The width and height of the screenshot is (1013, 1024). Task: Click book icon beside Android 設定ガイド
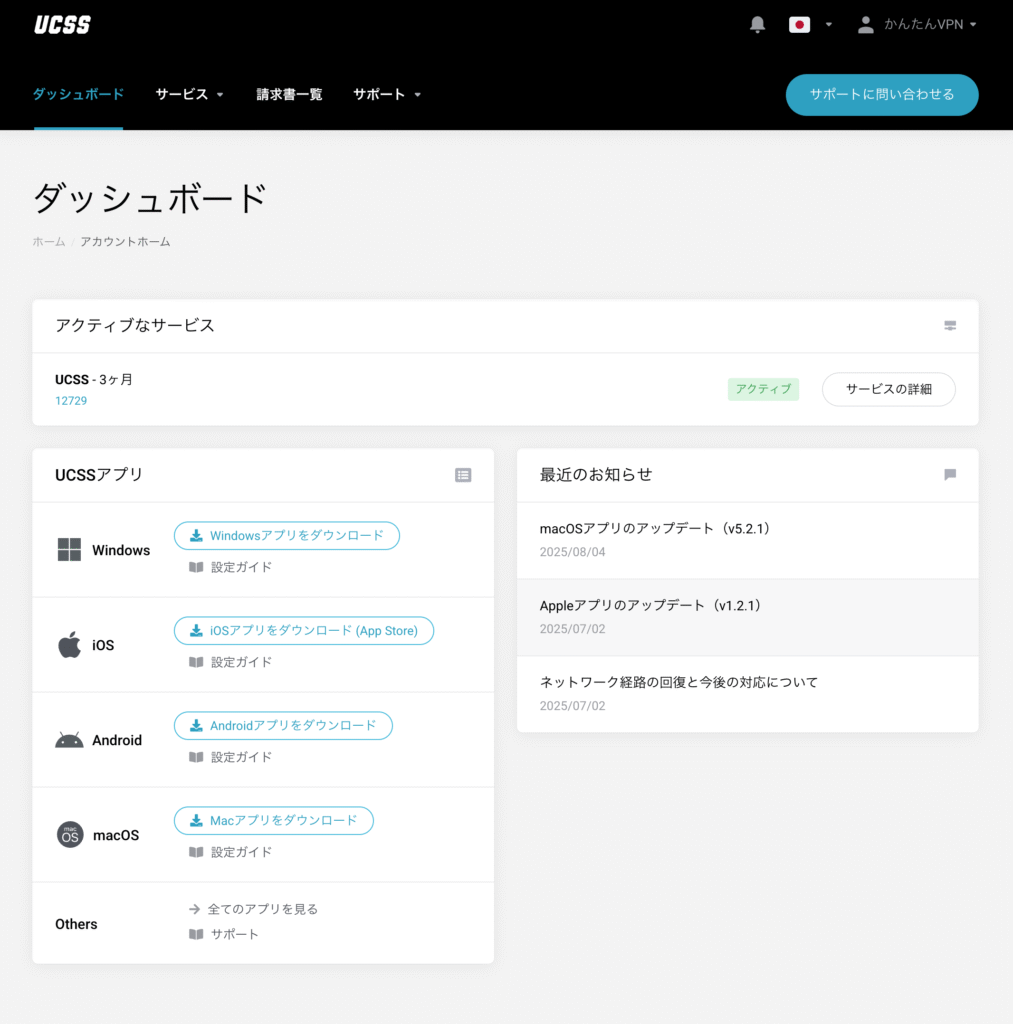point(196,758)
